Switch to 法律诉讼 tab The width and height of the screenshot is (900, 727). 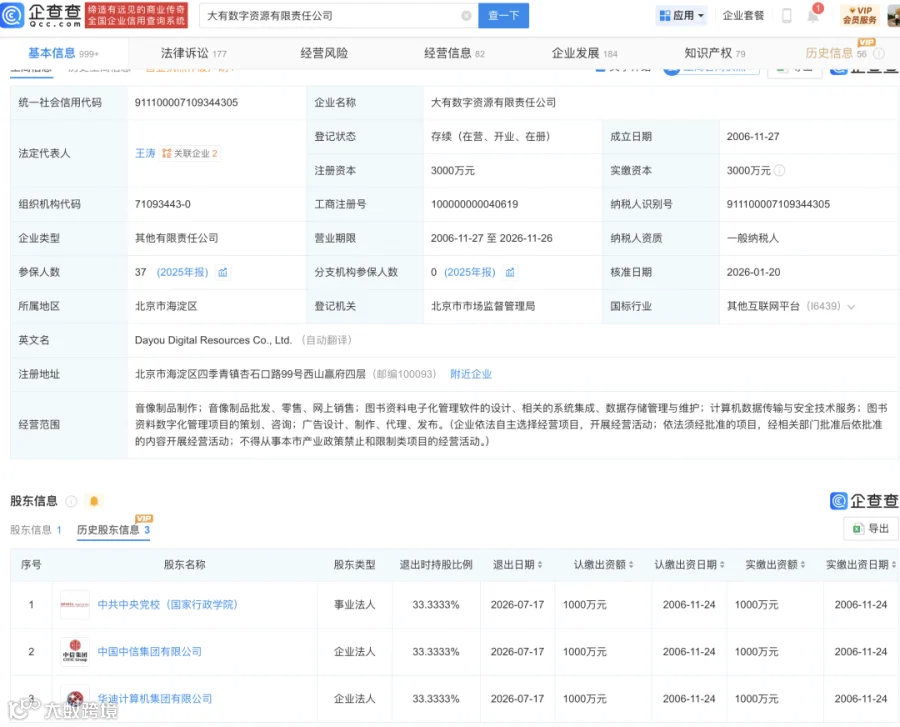[193, 53]
